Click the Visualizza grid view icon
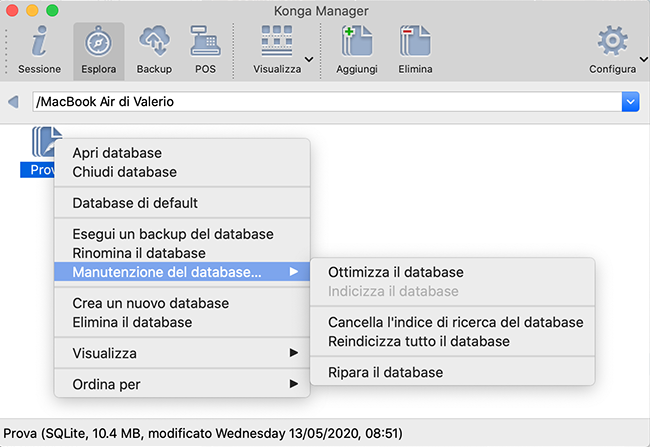Screen dimensions: 650x447 point(277,42)
